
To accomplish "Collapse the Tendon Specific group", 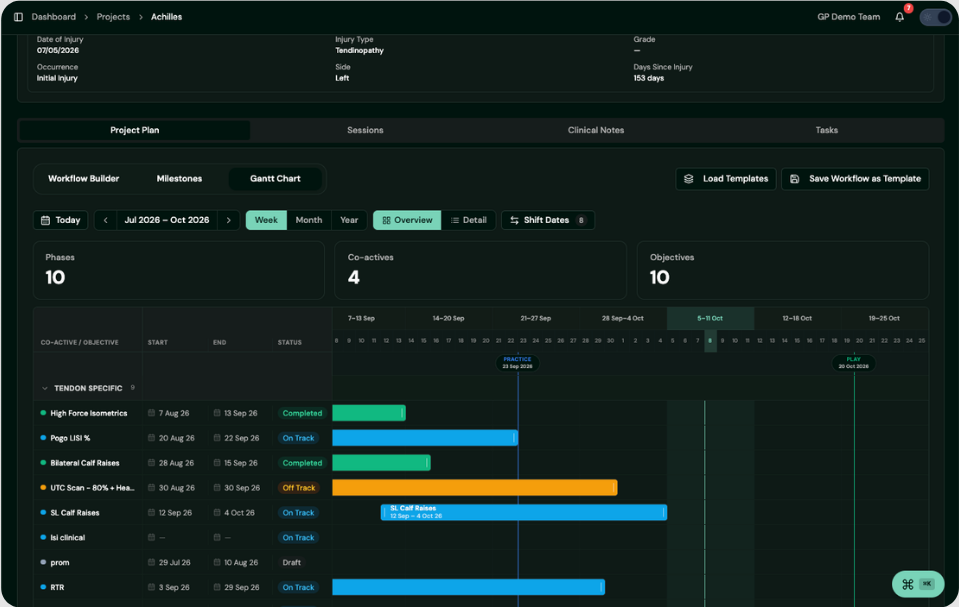I will 45,389.
